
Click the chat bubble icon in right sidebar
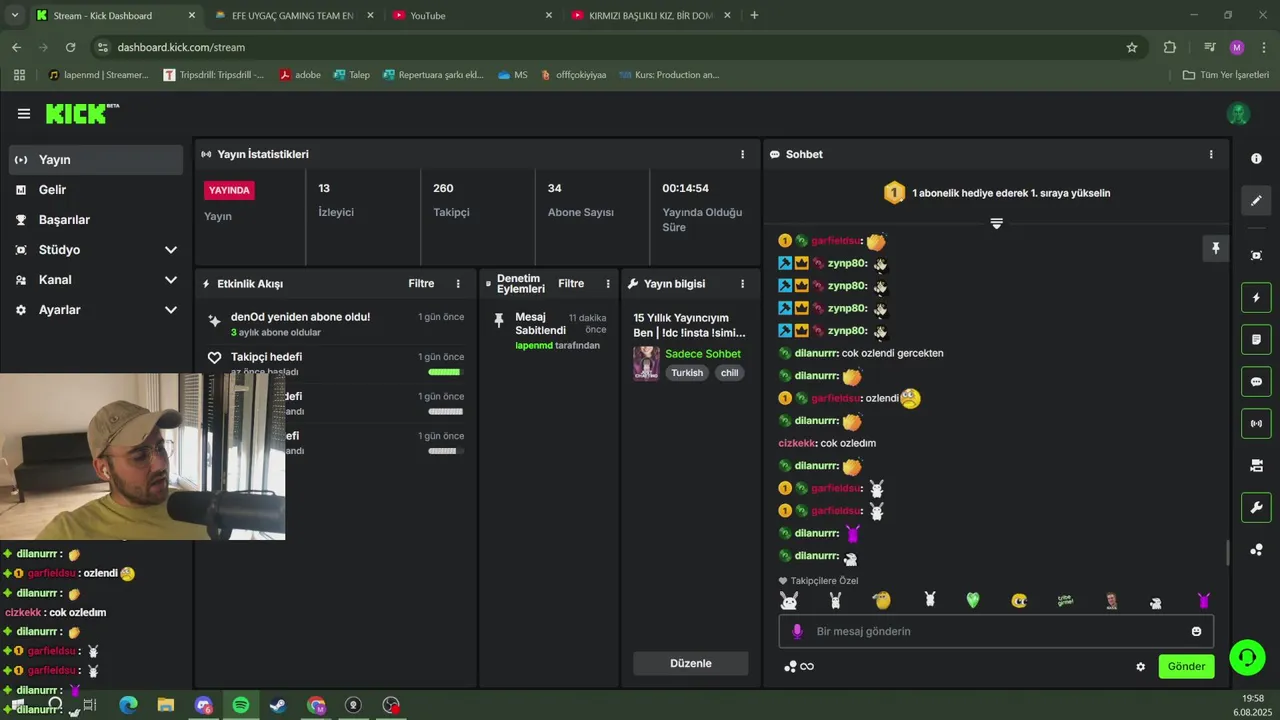1256,382
